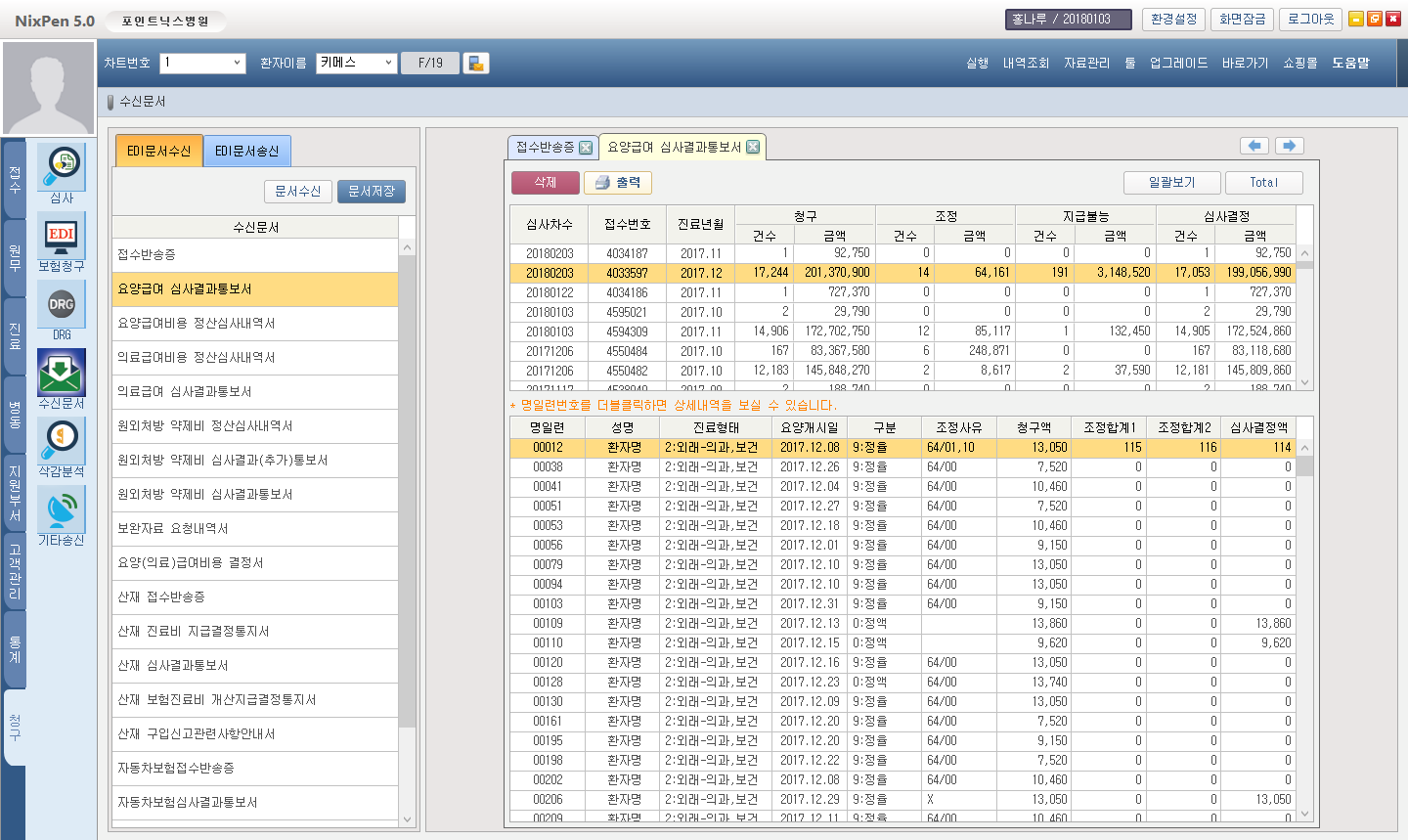Open the 수신문서 mail icon
This screenshot has width=1408, height=840.
point(62,374)
